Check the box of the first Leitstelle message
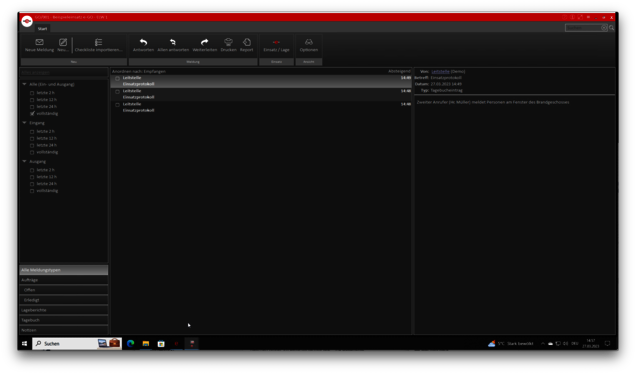This screenshot has height=374, width=636. pos(117,78)
